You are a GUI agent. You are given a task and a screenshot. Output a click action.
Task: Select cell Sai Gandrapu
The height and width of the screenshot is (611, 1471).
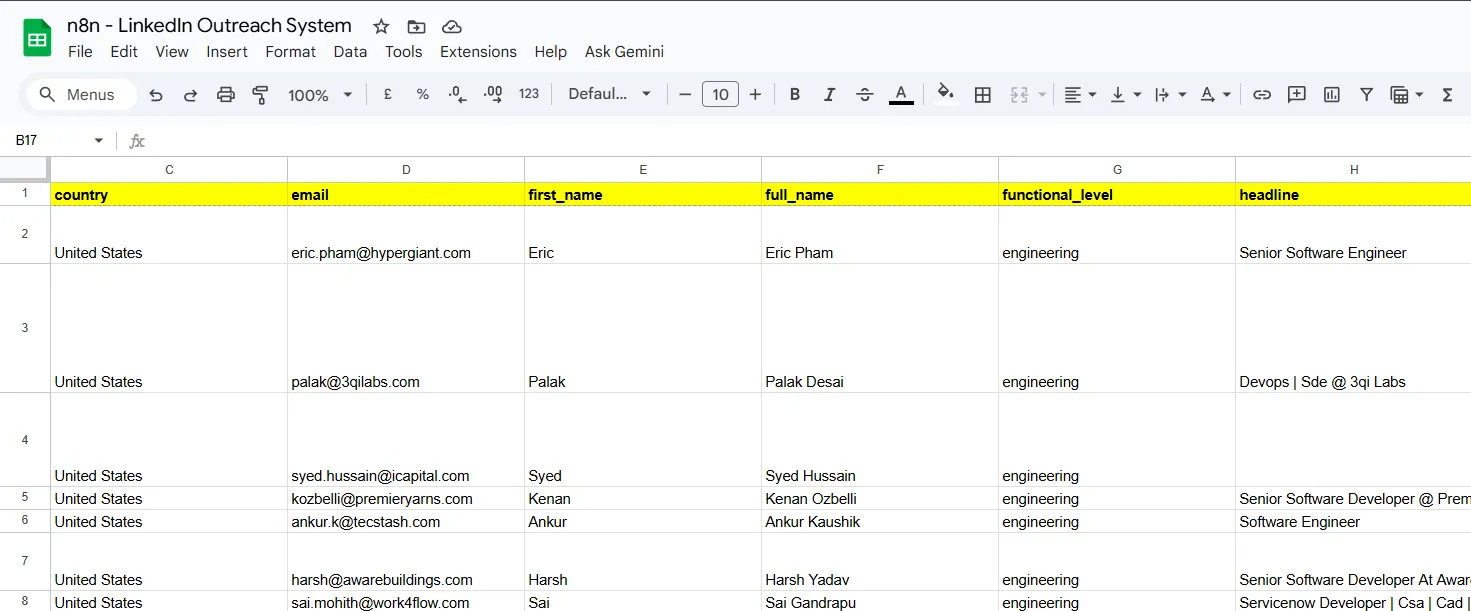pos(880,602)
